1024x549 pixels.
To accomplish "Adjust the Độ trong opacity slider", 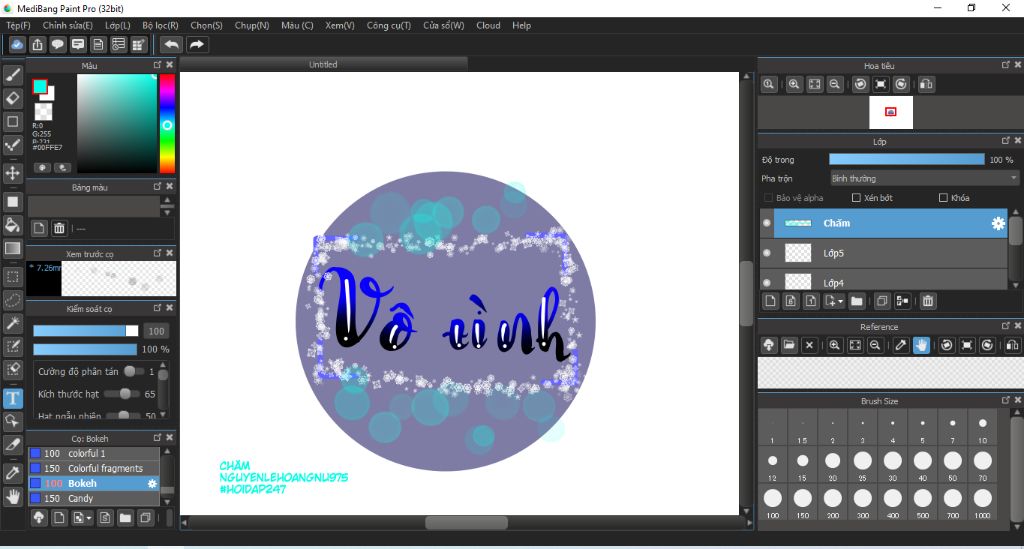I will 906,159.
